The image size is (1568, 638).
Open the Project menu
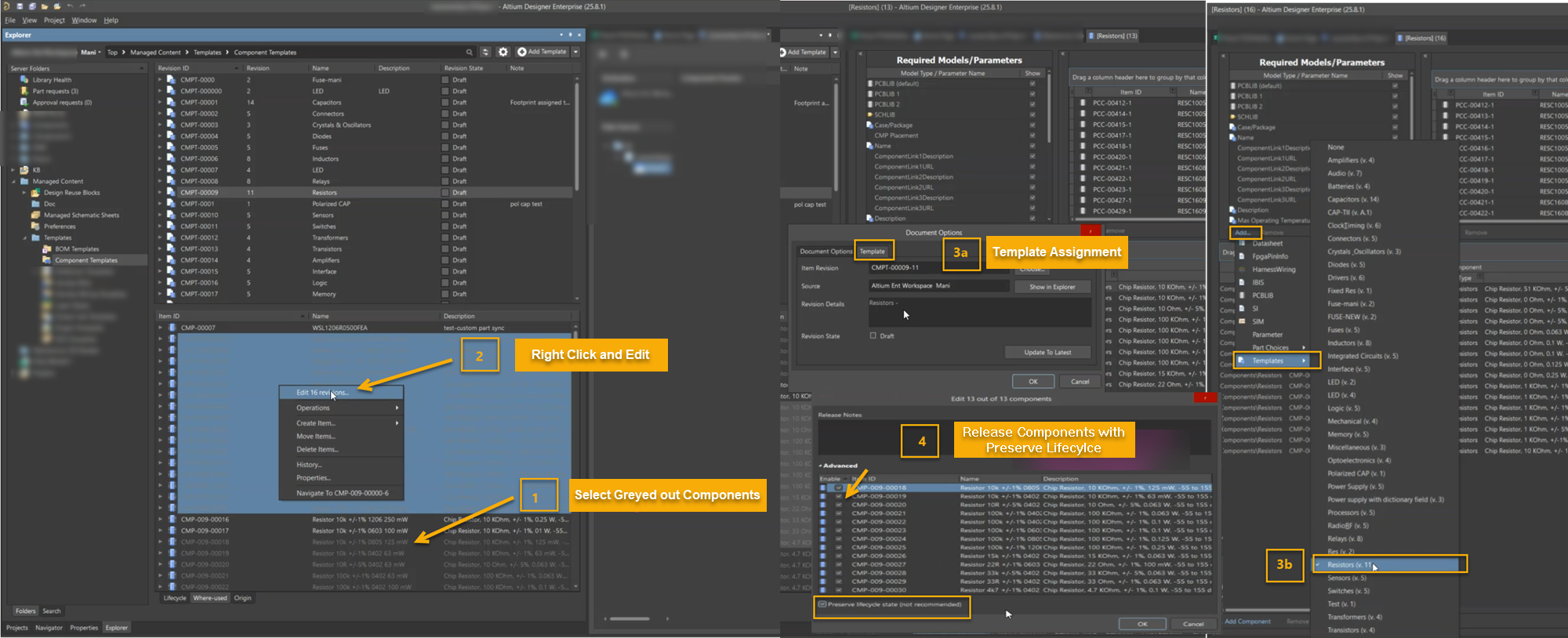coord(54,20)
